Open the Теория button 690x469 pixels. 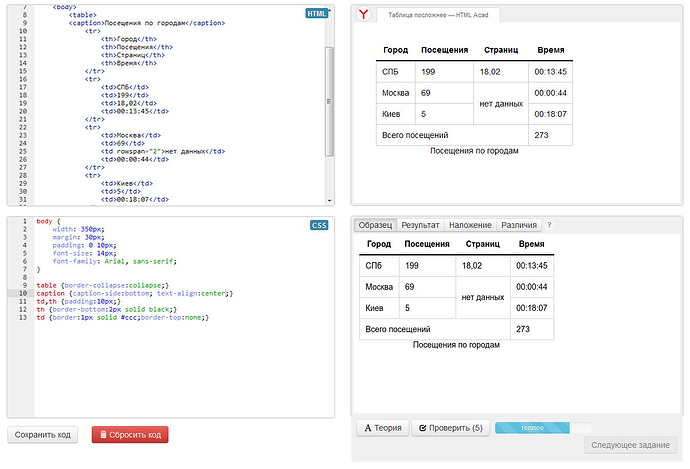tap(383, 428)
